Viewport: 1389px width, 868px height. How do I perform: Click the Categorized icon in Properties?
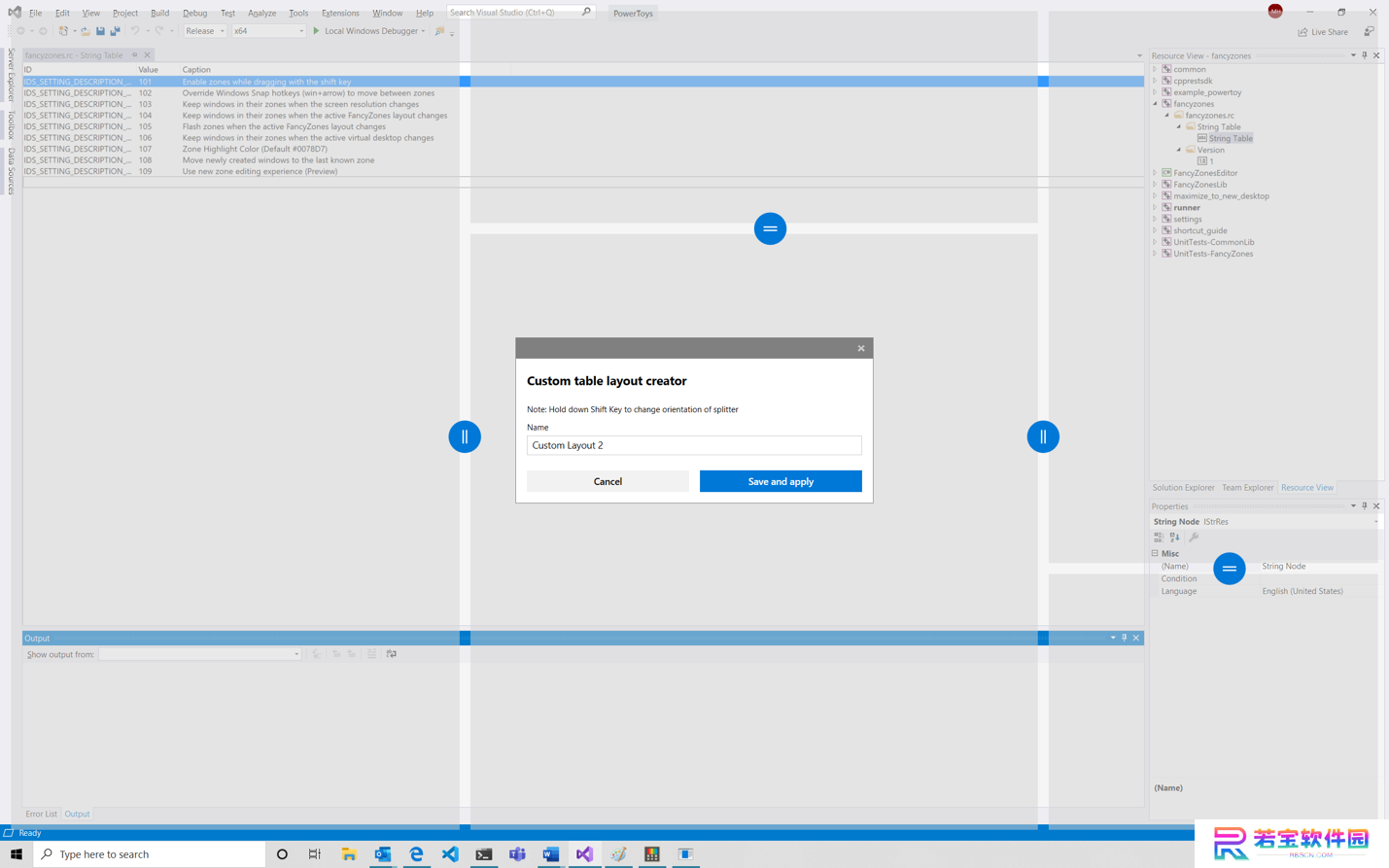coord(1159,538)
